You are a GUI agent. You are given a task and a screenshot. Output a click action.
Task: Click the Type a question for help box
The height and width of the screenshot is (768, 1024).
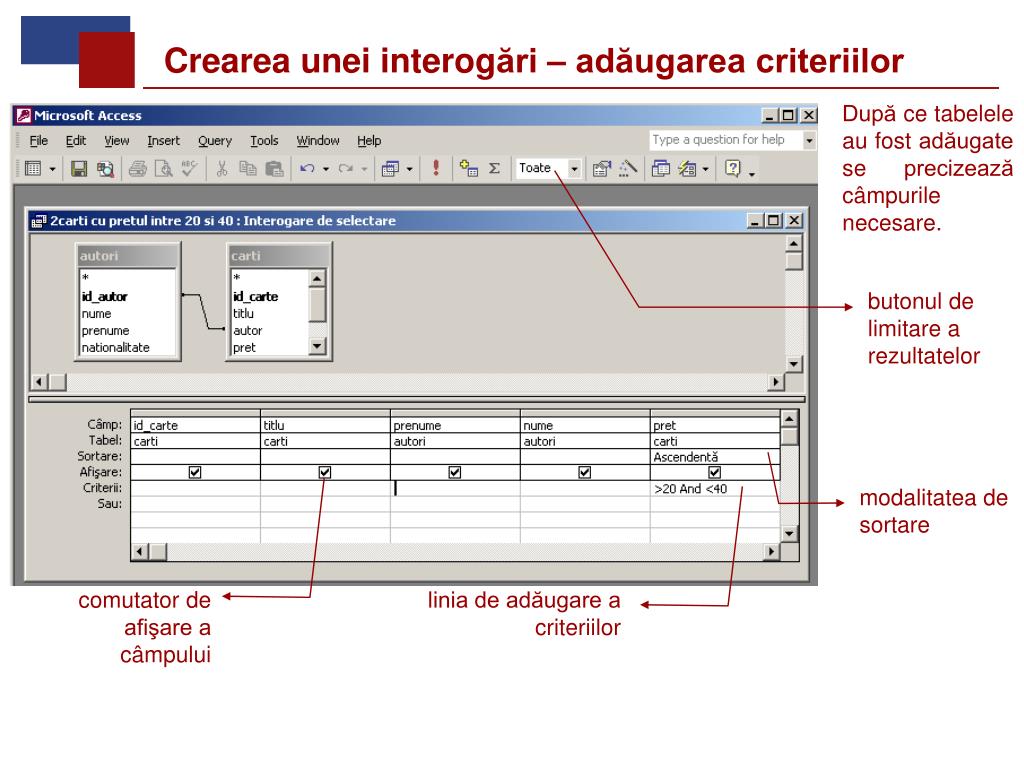[x=725, y=140]
